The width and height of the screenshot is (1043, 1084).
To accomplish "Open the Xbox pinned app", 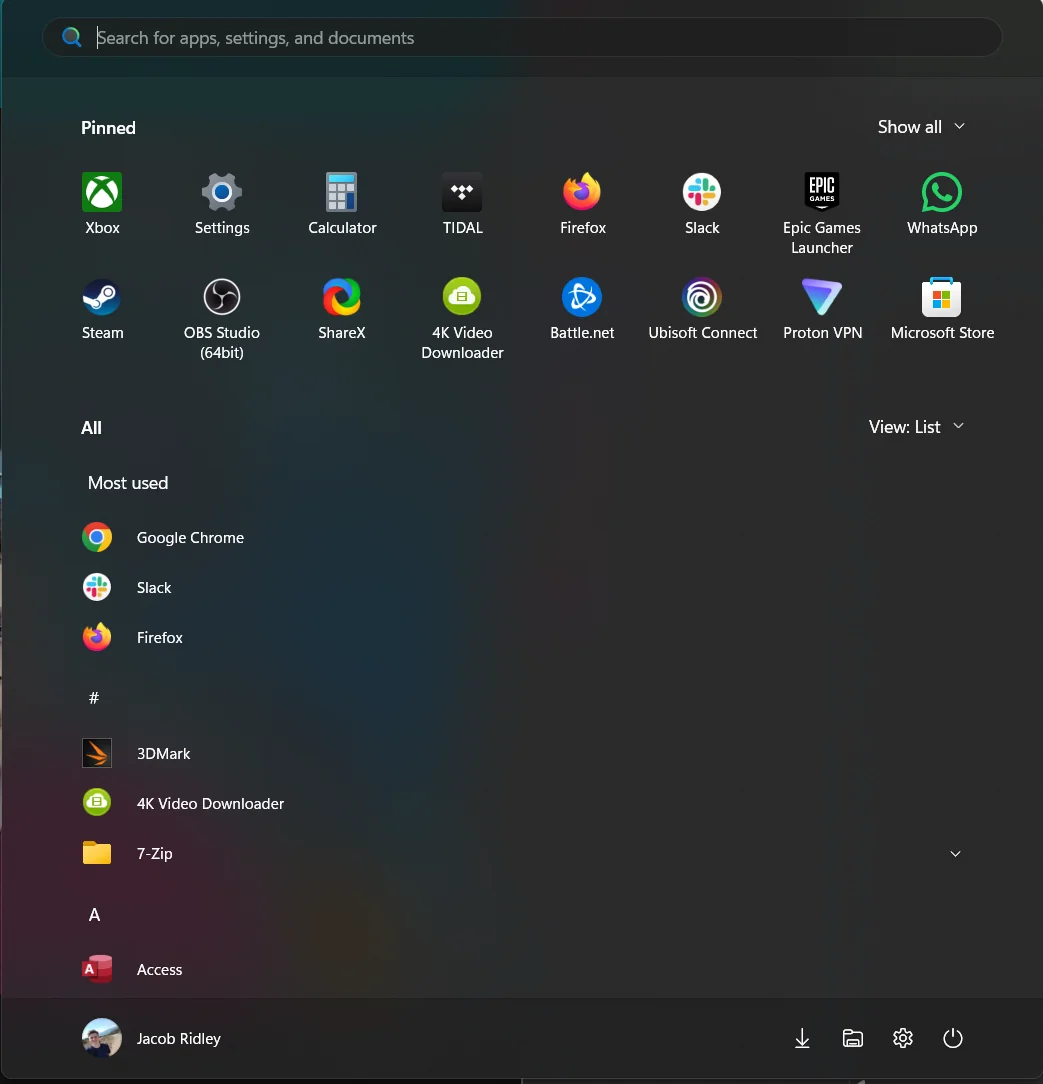I will coord(102,204).
